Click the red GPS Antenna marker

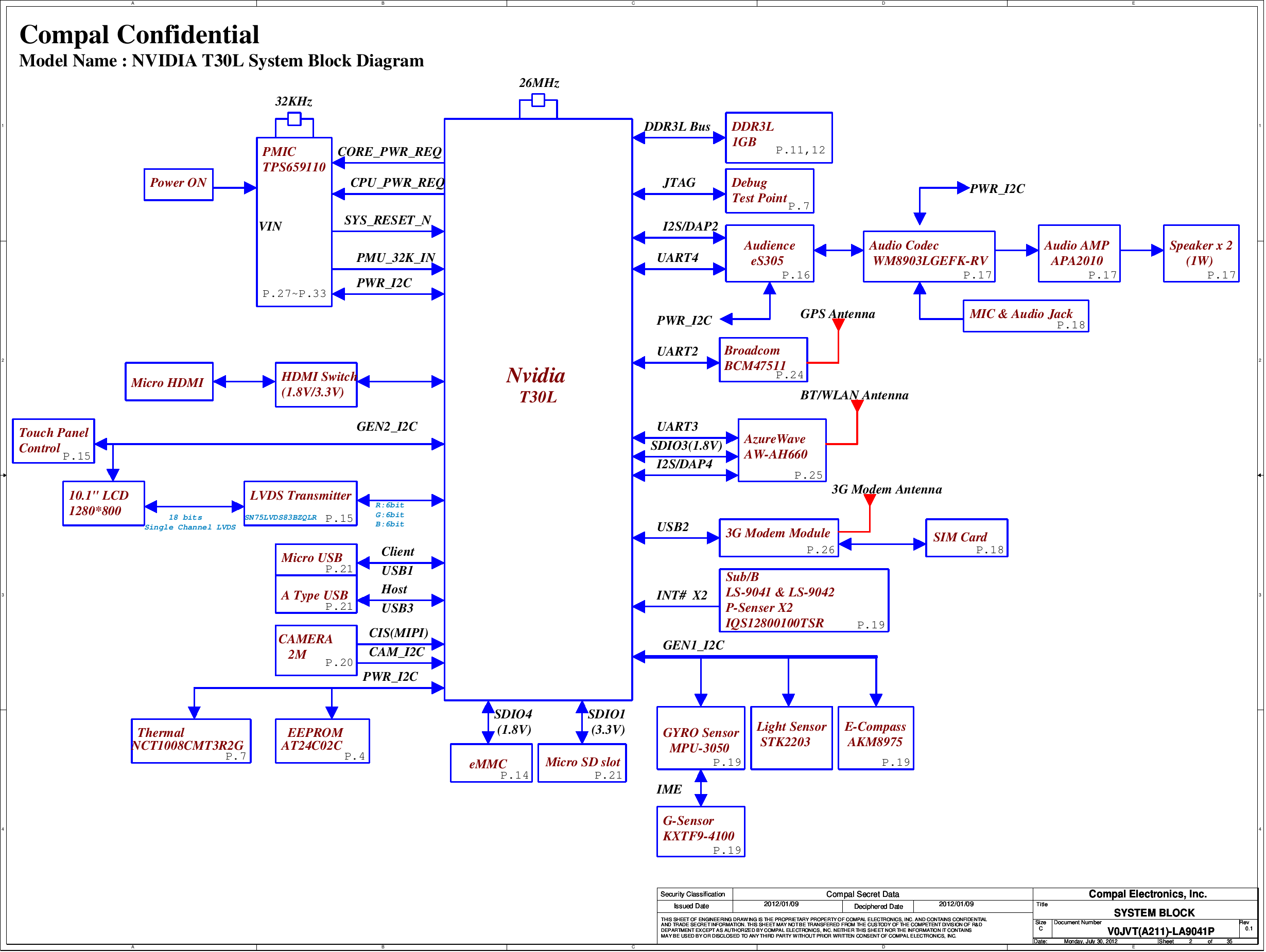click(x=838, y=325)
